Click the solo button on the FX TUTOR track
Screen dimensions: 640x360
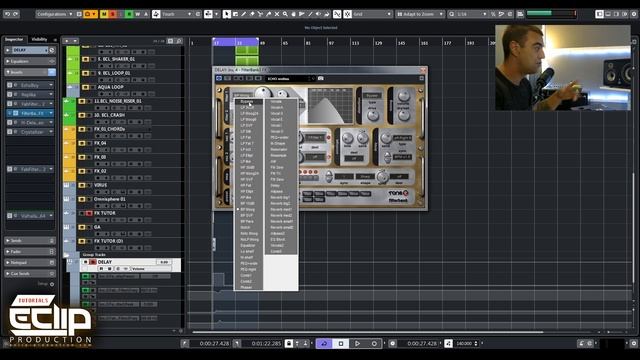[x=89, y=213]
